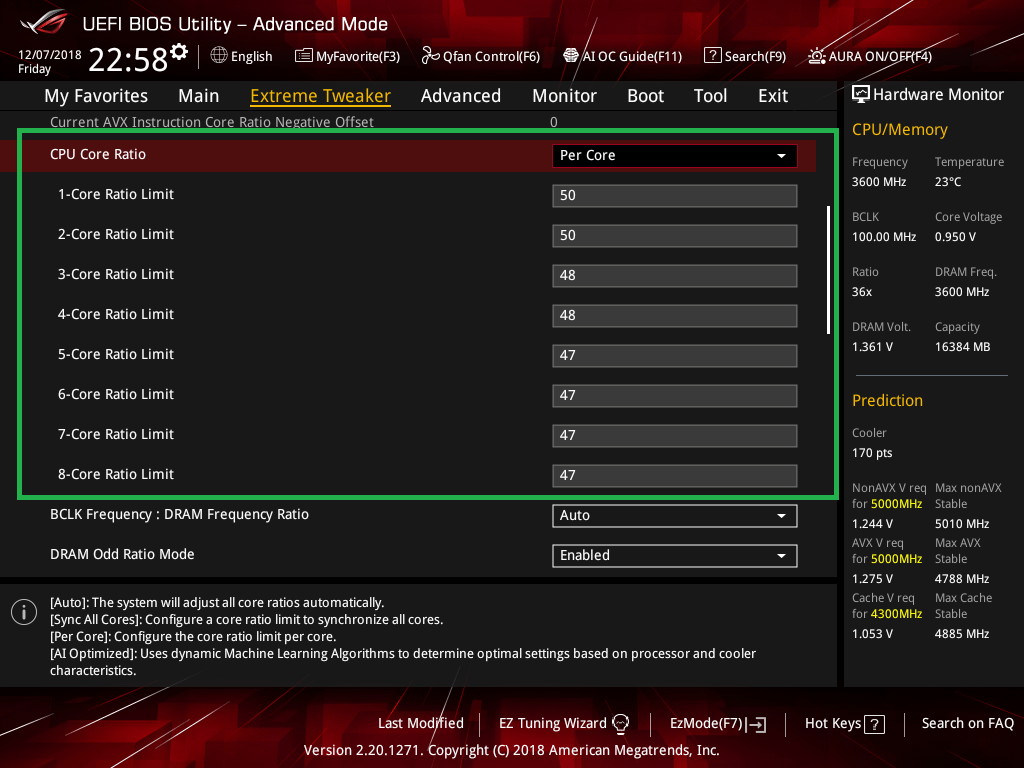The width and height of the screenshot is (1024, 768).
Task: Click 1-Core Ratio Limit label
Action: pos(116,194)
